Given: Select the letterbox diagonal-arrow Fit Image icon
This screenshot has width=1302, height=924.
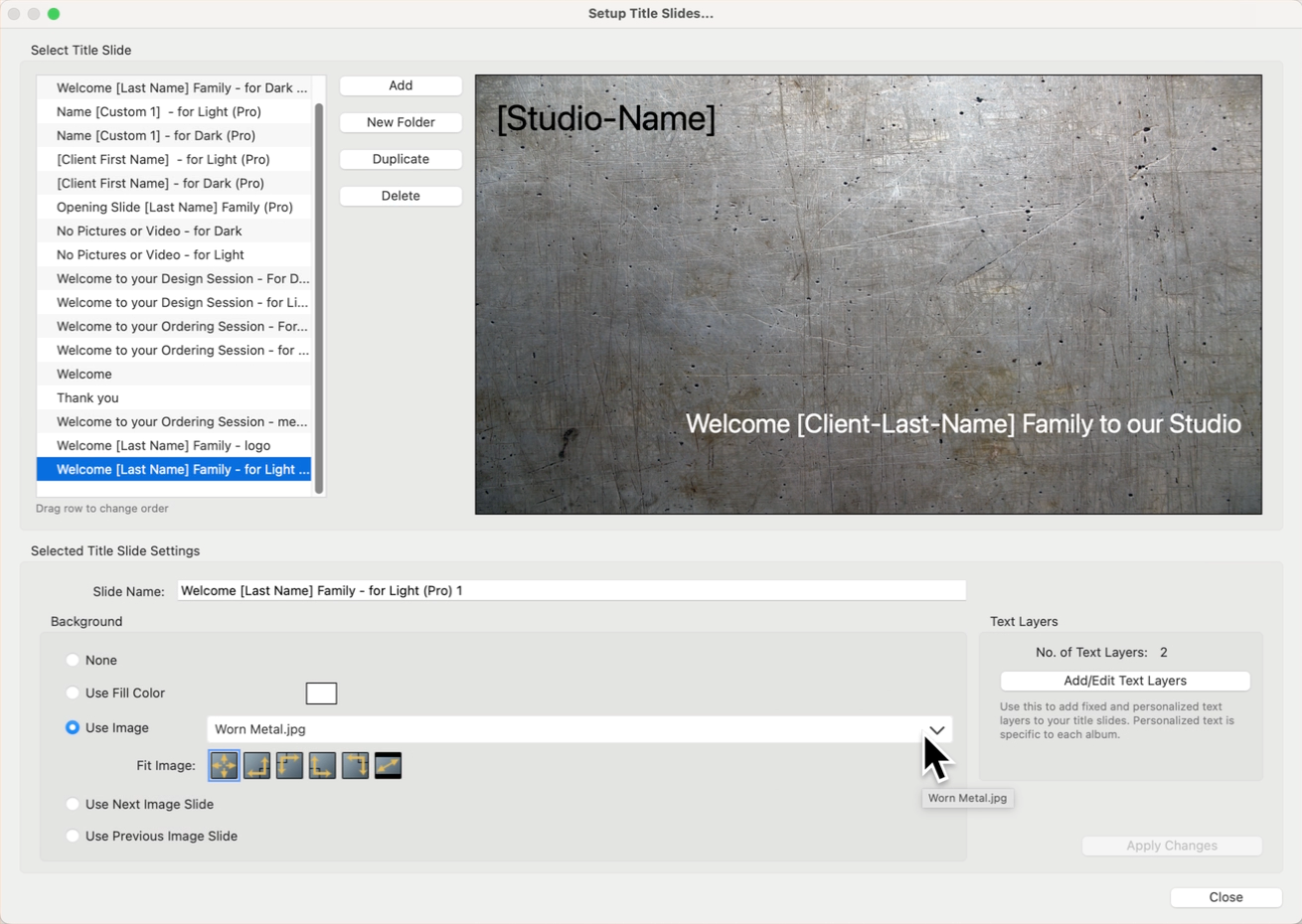Looking at the screenshot, I should click(x=388, y=765).
